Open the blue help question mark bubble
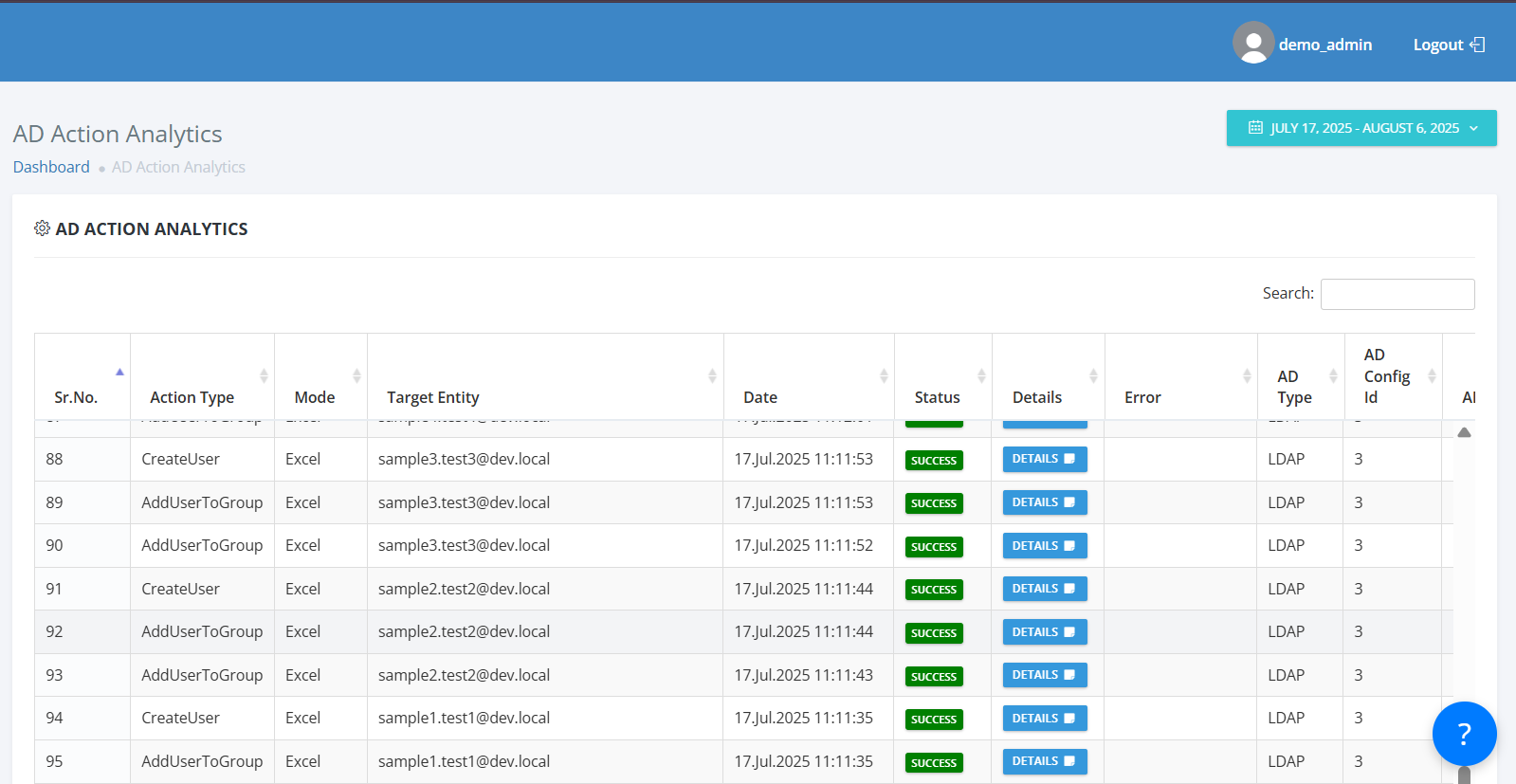This screenshot has height=784, width=1516. tap(1463, 733)
